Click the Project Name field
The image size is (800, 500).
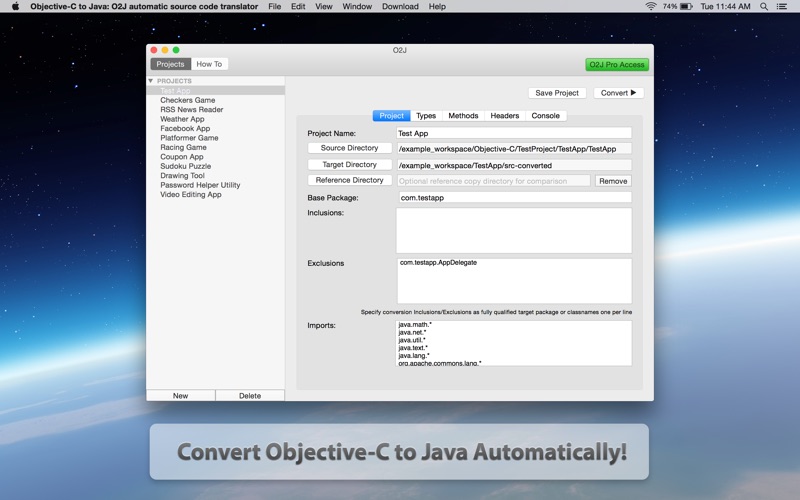[514, 133]
